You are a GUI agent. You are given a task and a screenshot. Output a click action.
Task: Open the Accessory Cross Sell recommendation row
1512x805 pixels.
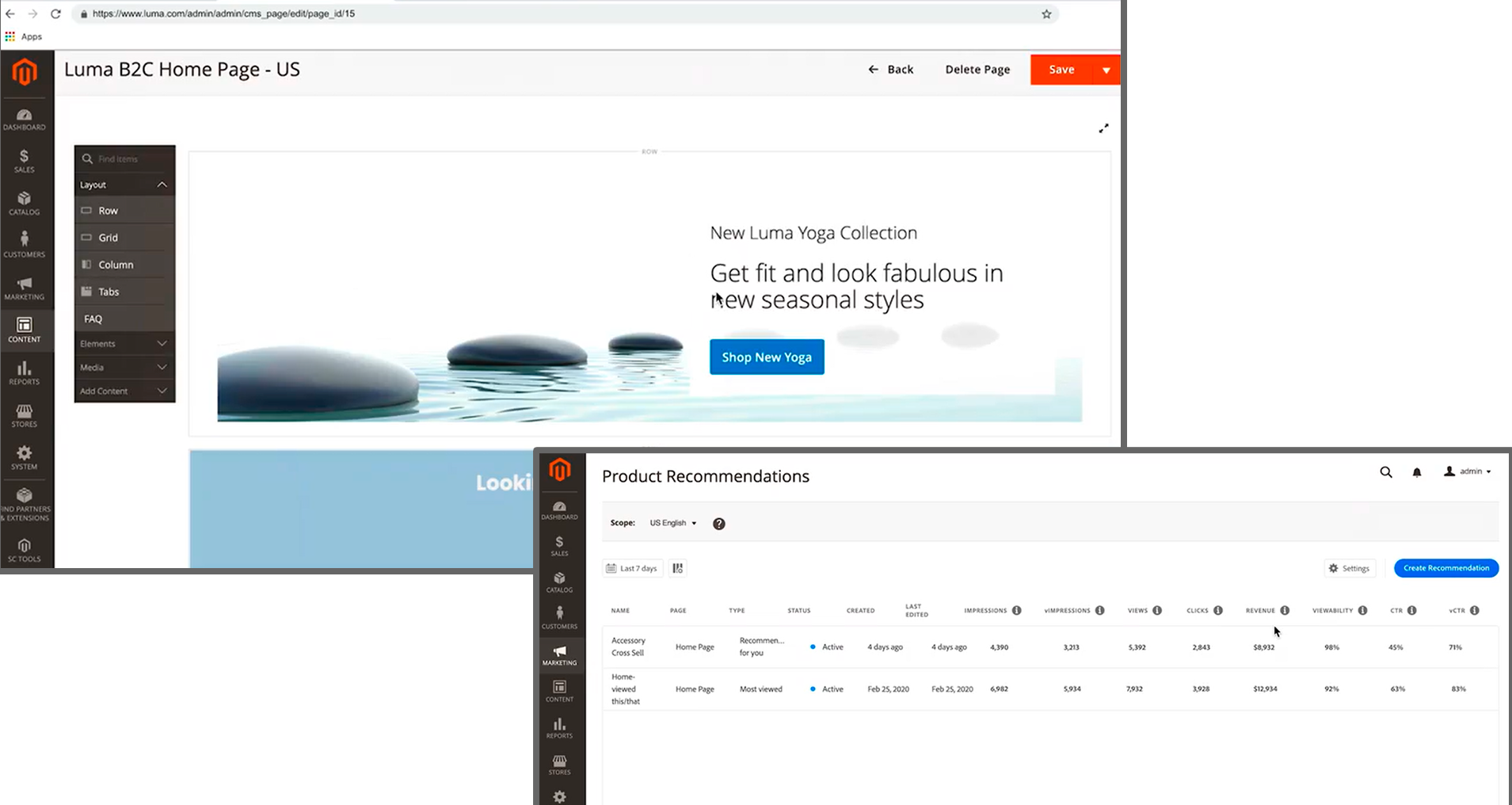(x=1050, y=647)
